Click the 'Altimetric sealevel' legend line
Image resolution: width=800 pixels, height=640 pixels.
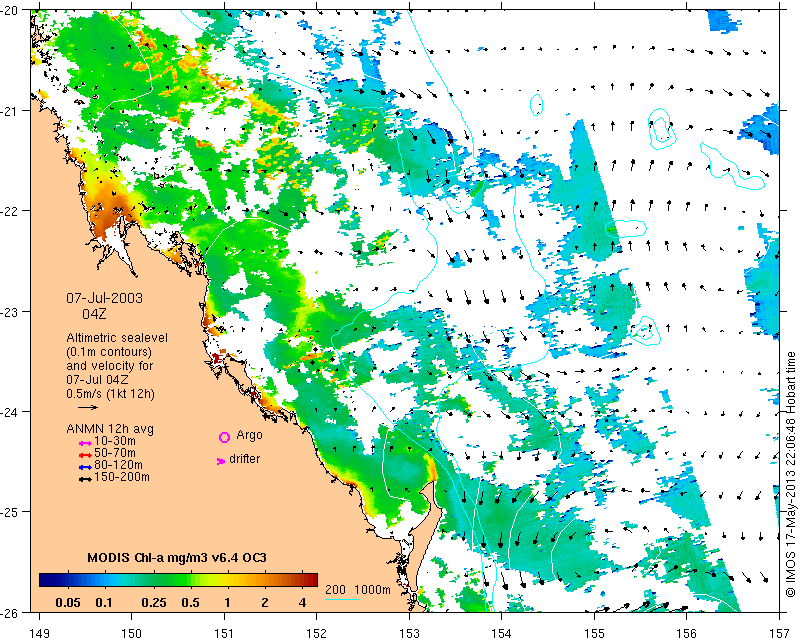click(117, 338)
